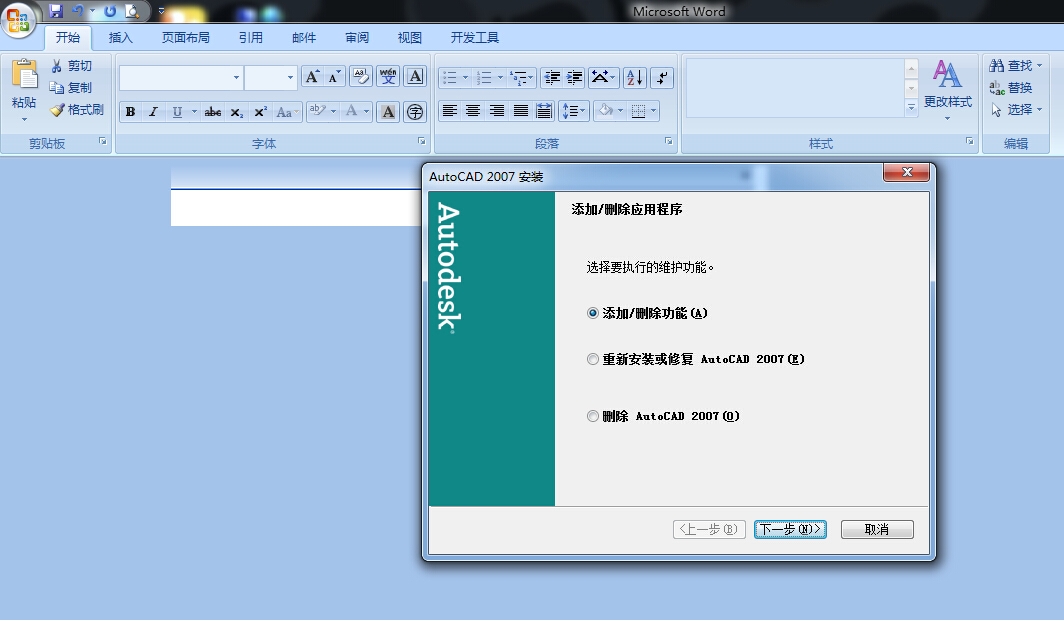Sort text A to Z icon
The image size is (1064, 620).
(634, 77)
